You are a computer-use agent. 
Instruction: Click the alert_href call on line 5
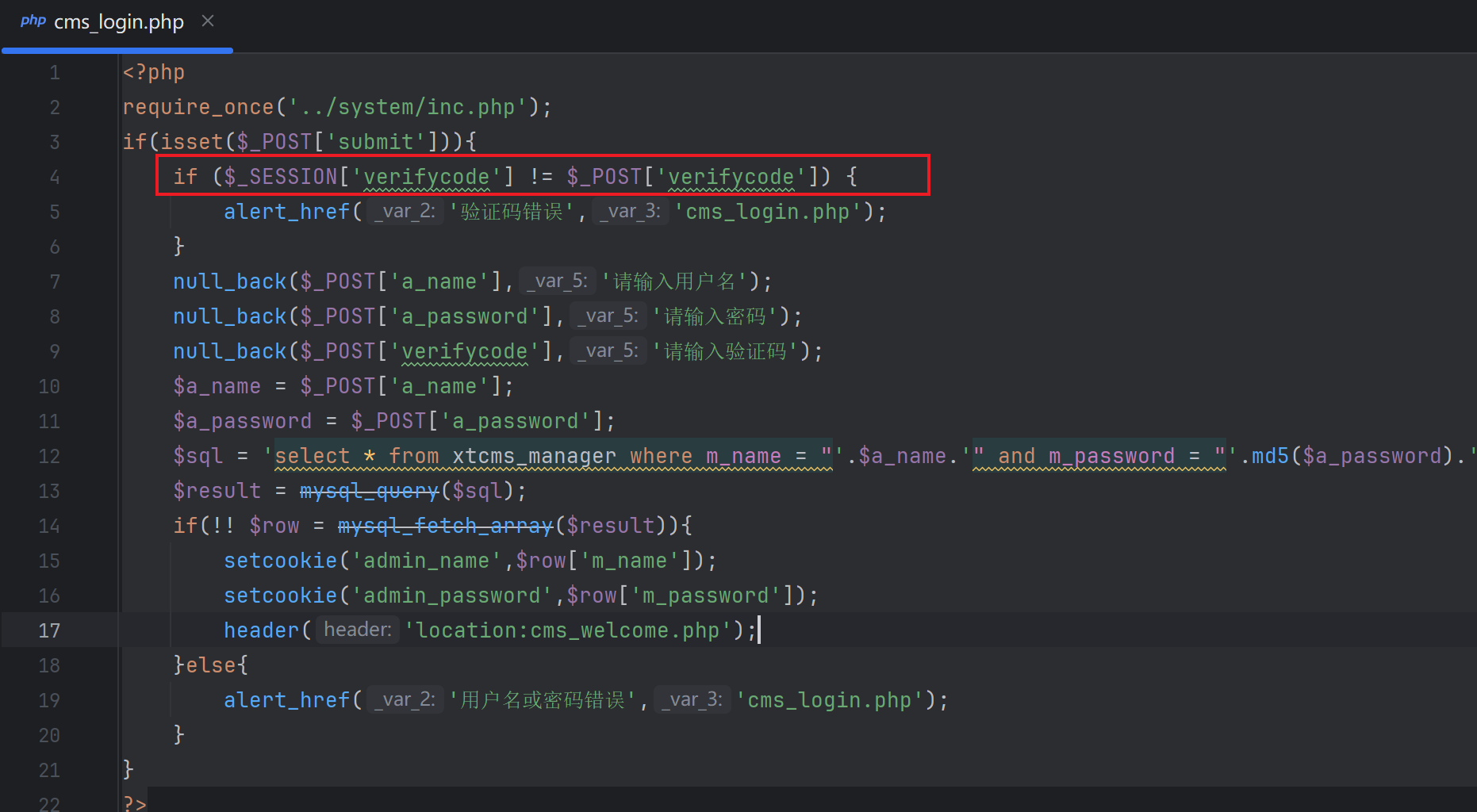pyautogui.click(x=287, y=212)
